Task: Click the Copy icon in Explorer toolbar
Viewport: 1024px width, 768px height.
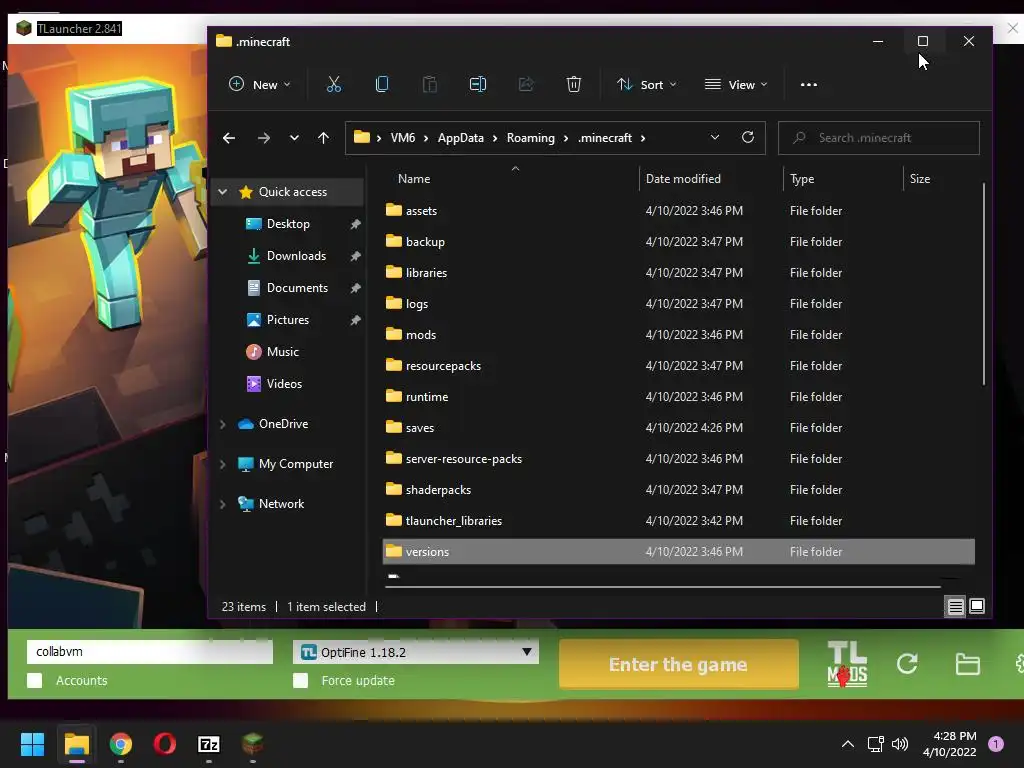Action: coord(382,84)
